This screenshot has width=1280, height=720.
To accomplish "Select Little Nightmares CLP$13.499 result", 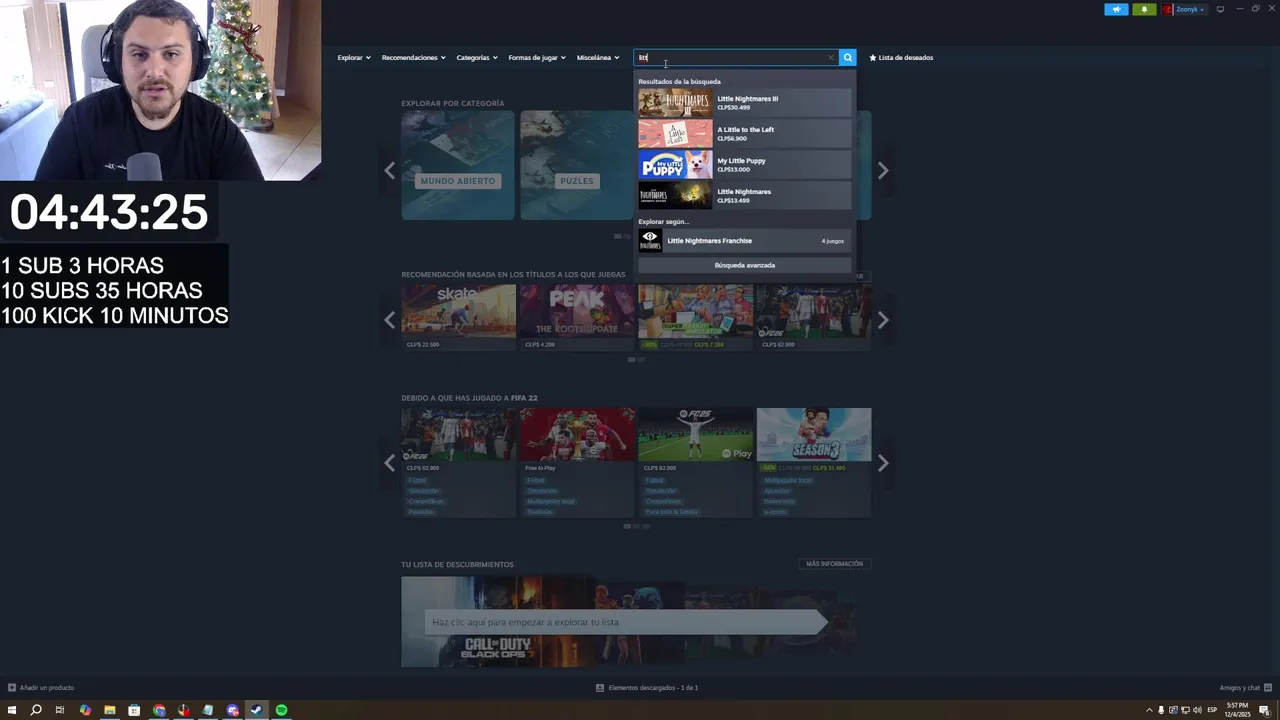I will click(745, 195).
